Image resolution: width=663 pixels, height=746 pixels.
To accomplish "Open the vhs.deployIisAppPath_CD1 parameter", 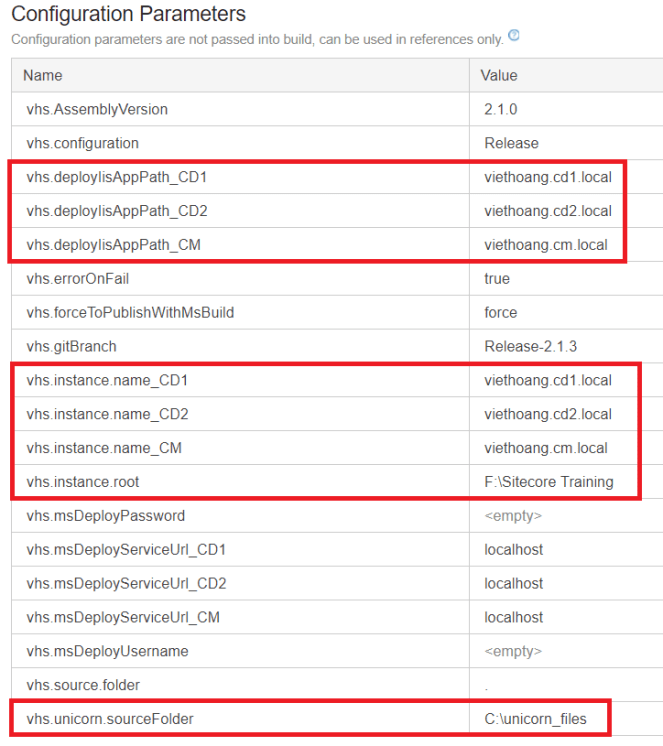I will click(x=116, y=177).
